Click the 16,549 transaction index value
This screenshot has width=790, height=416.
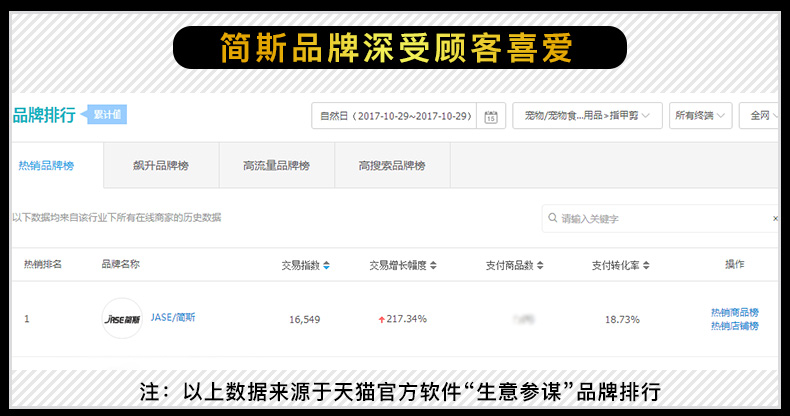pos(304,319)
